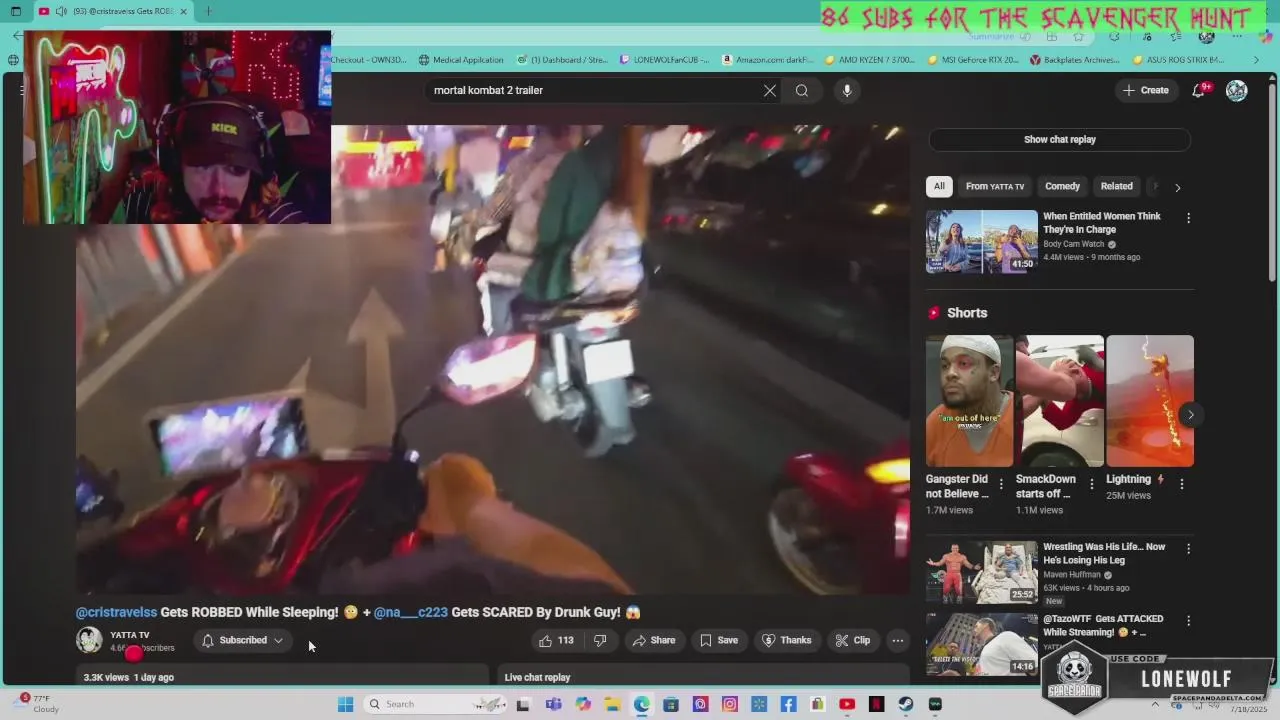1280x720 pixels.
Task: Click the Windows taskbar search box
Action: click(435, 704)
